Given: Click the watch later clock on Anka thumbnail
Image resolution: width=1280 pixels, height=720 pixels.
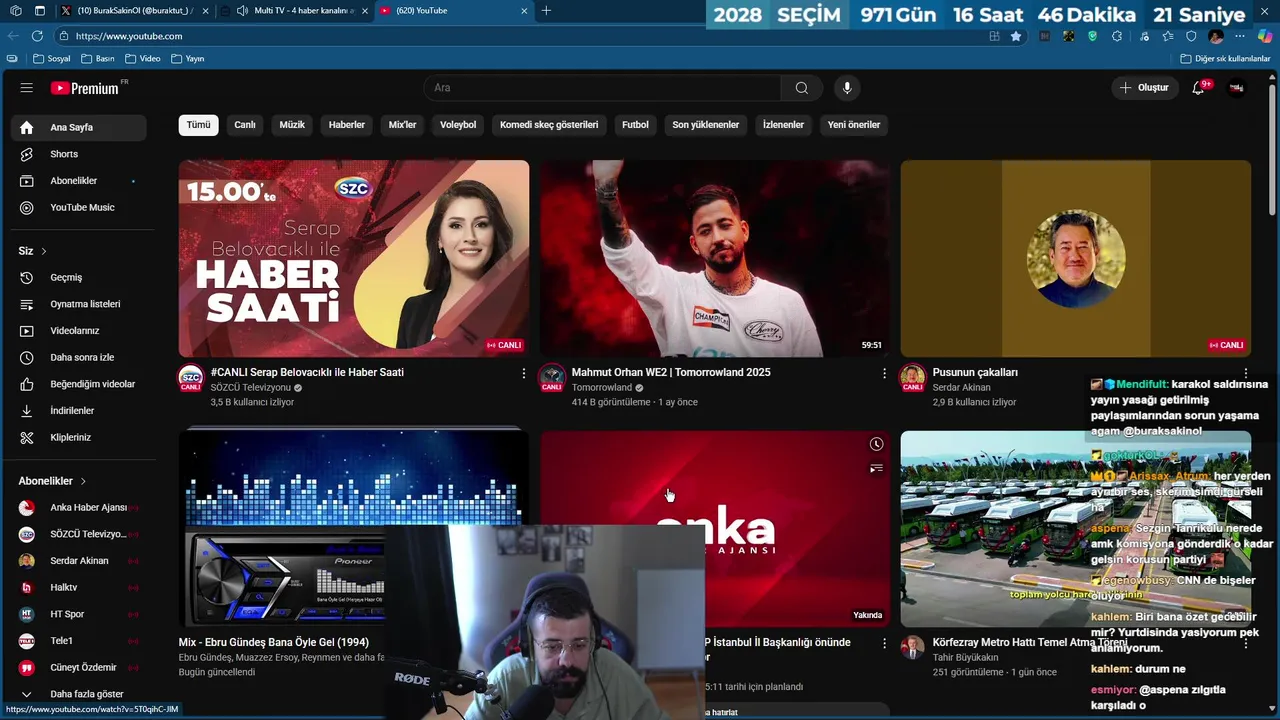Looking at the screenshot, I should click(x=876, y=444).
